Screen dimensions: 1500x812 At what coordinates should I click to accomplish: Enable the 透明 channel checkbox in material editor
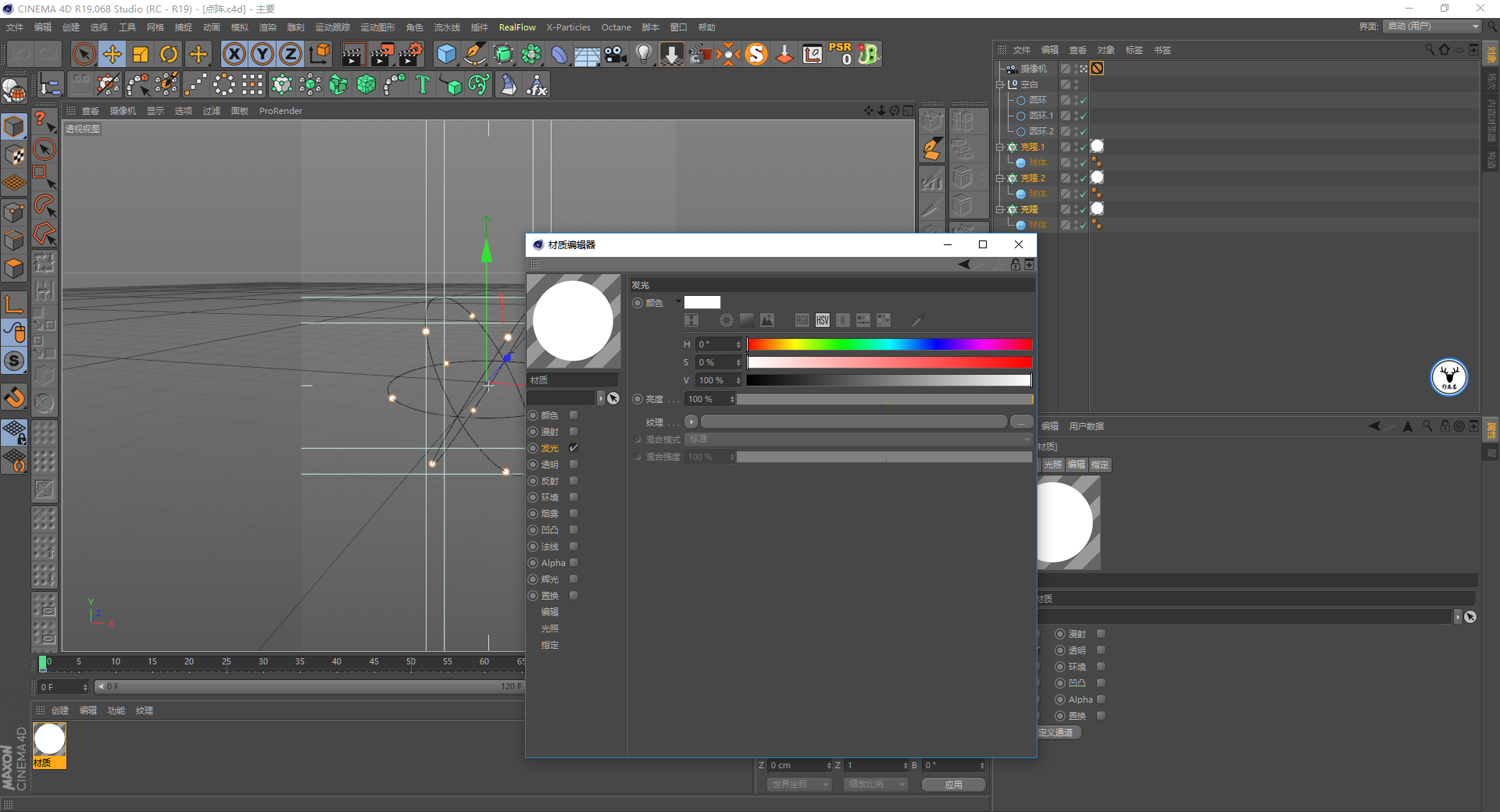(574, 465)
